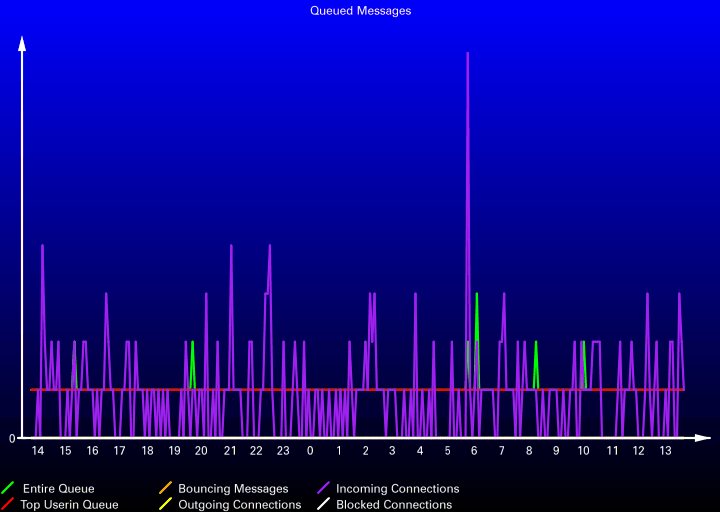This screenshot has width=720, height=512.
Task: Click the purple Incoming Connections legend swatch
Action: [x=323, y=488]
